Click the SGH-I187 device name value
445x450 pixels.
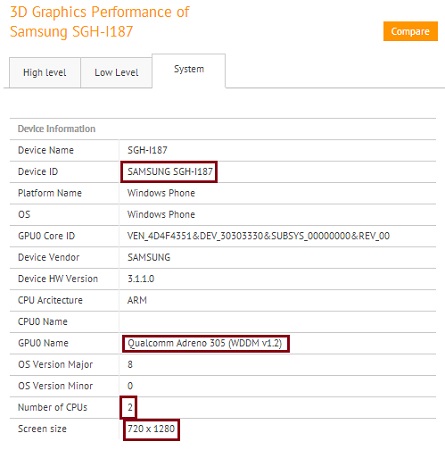click(x=147, y=150)
